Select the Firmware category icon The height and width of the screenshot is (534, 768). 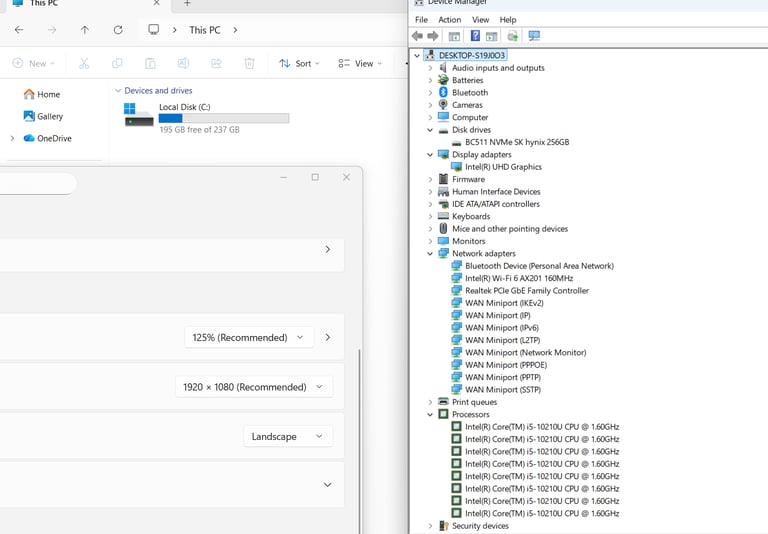point(443,179)
